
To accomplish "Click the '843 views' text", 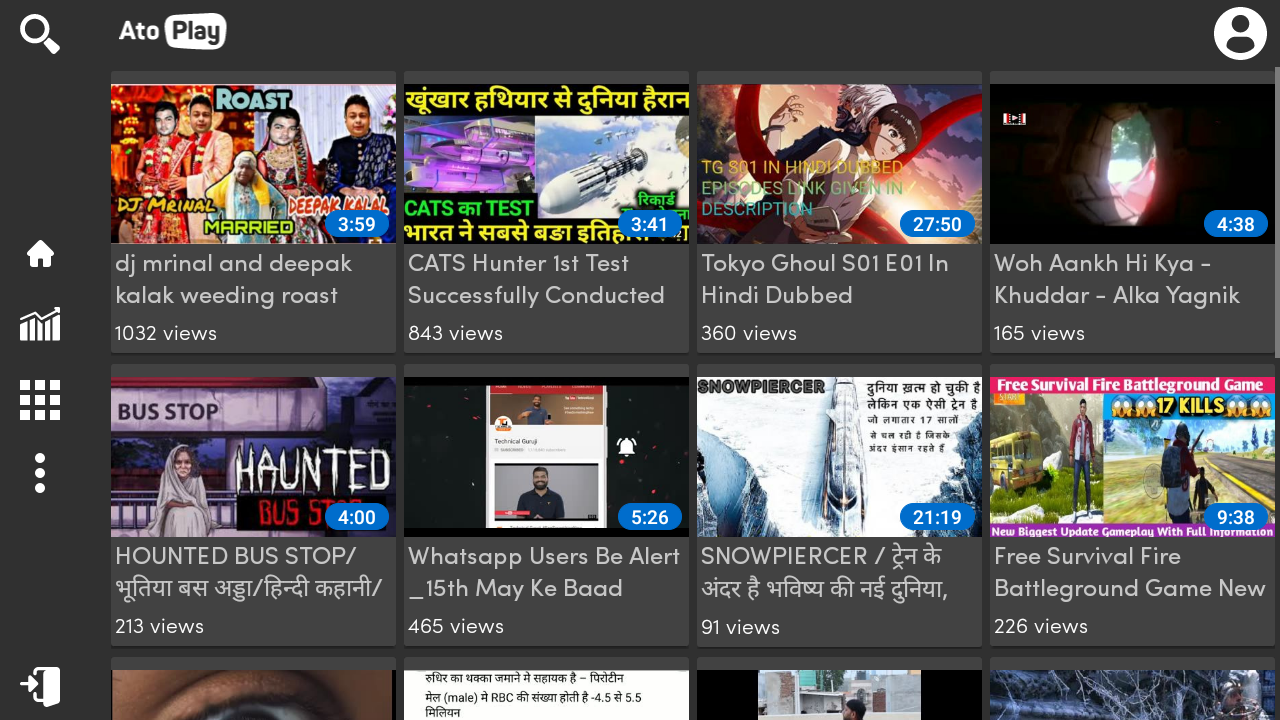I will click(455, 333).
